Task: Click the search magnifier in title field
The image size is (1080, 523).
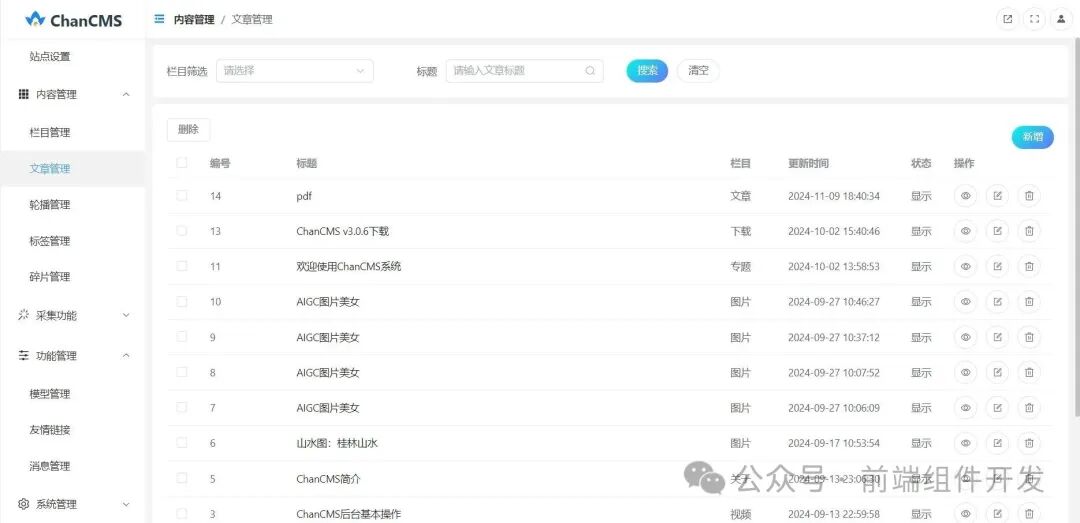Action: (590, 70)
